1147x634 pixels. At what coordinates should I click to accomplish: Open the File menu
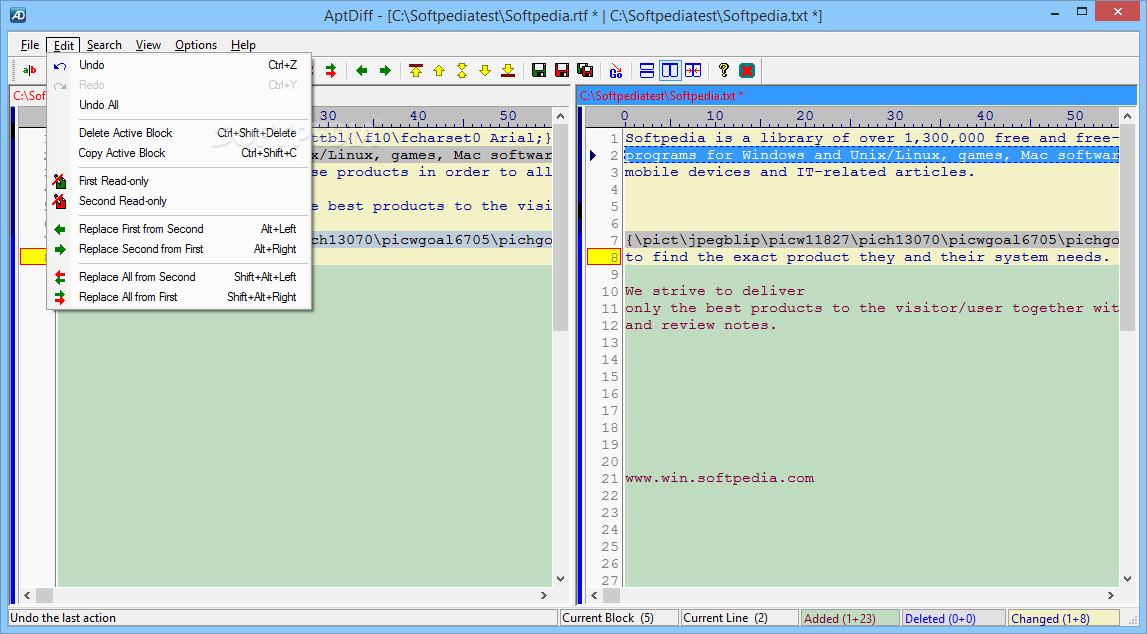pos(30,45)
